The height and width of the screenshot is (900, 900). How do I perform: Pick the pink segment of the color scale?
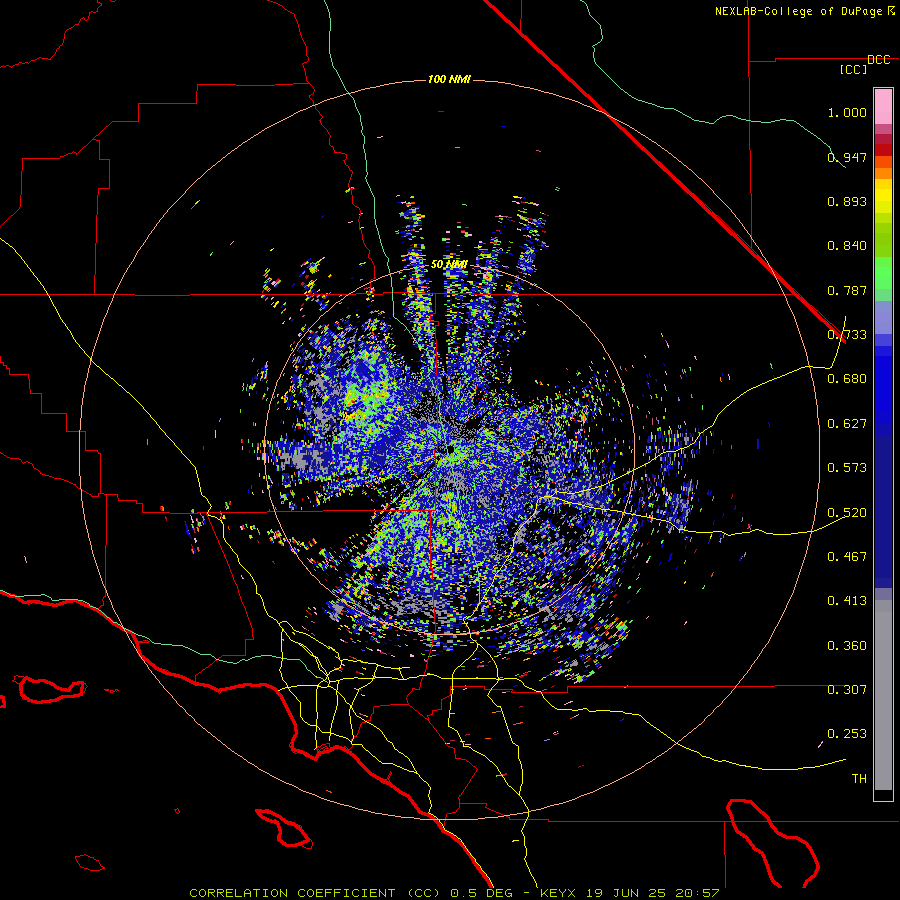(883, 107)
